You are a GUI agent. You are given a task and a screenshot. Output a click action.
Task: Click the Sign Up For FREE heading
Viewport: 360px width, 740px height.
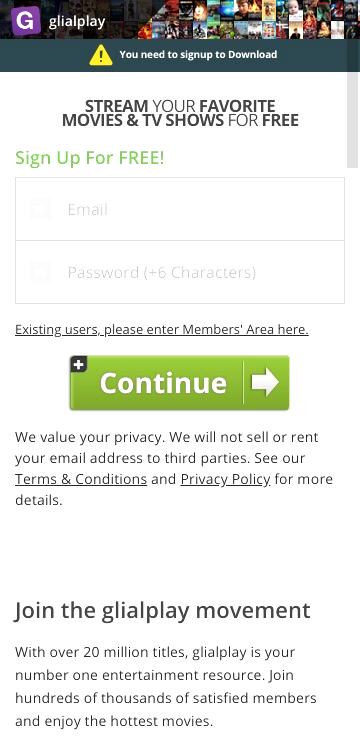(90, 158)
